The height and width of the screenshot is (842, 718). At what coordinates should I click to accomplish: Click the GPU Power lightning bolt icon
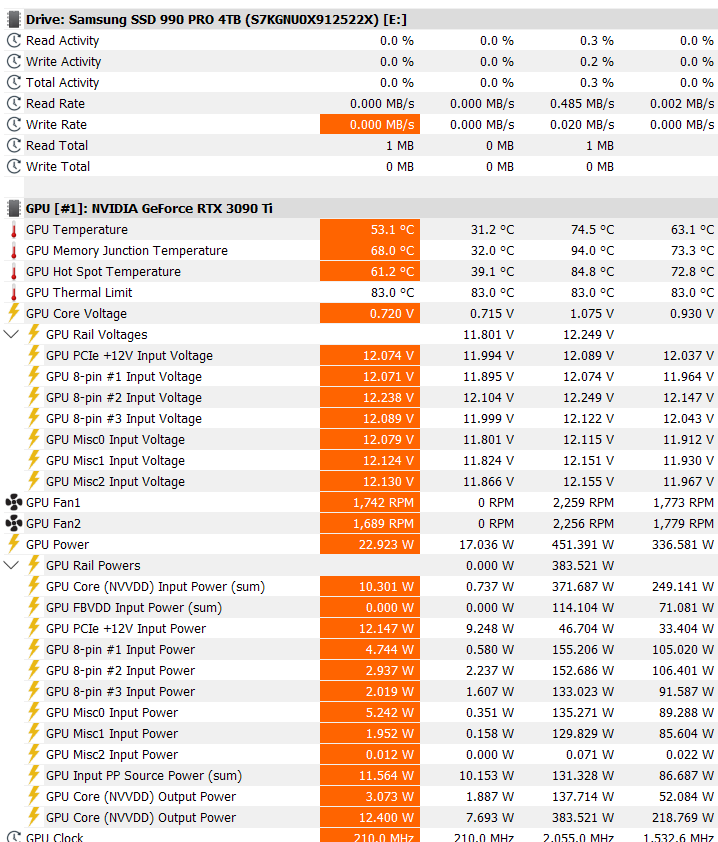(13, 544)
